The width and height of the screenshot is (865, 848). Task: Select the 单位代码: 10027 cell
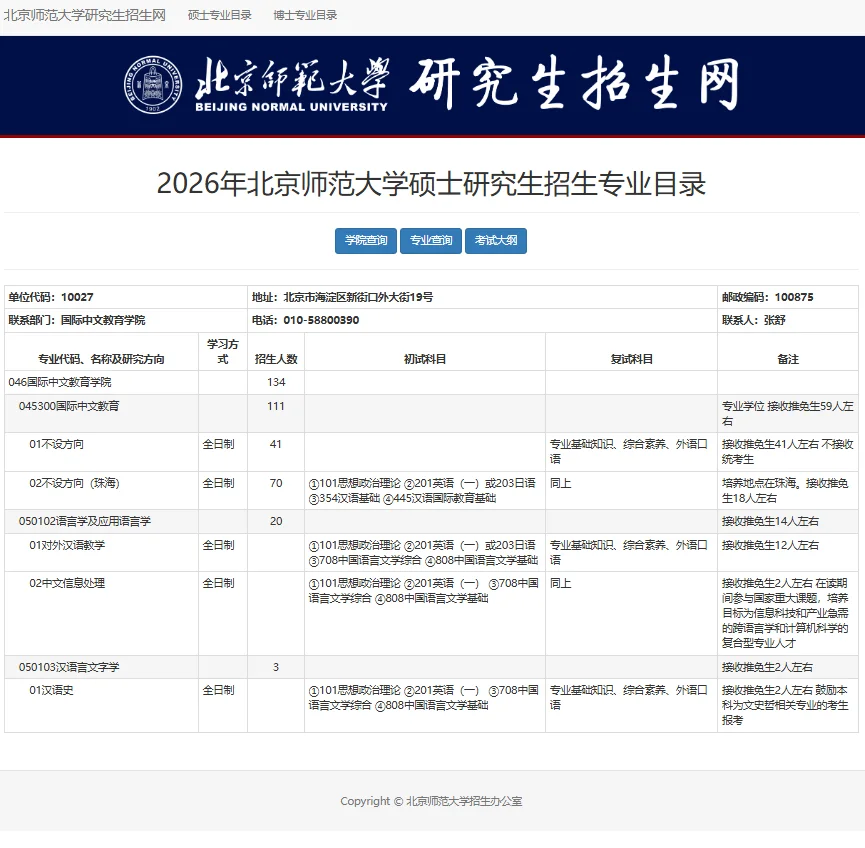[x=126, y=297]
